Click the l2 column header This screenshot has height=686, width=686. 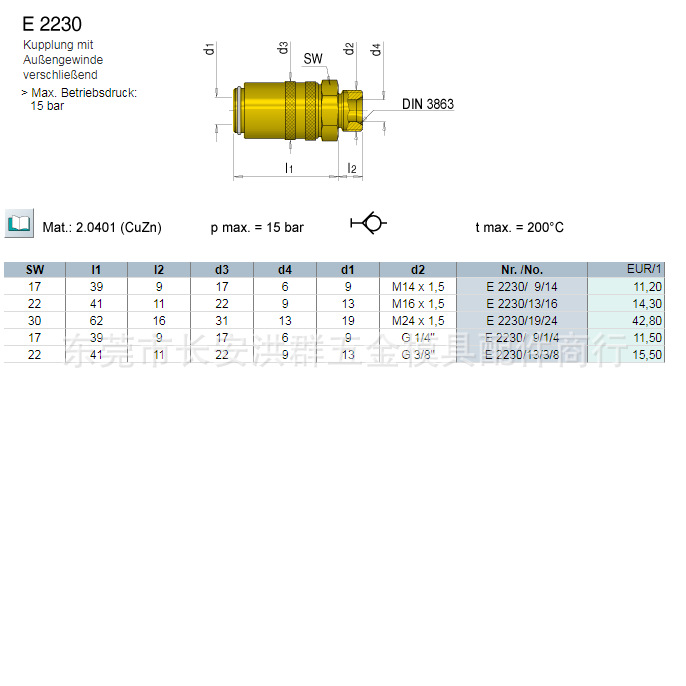[x=159, y=270]
